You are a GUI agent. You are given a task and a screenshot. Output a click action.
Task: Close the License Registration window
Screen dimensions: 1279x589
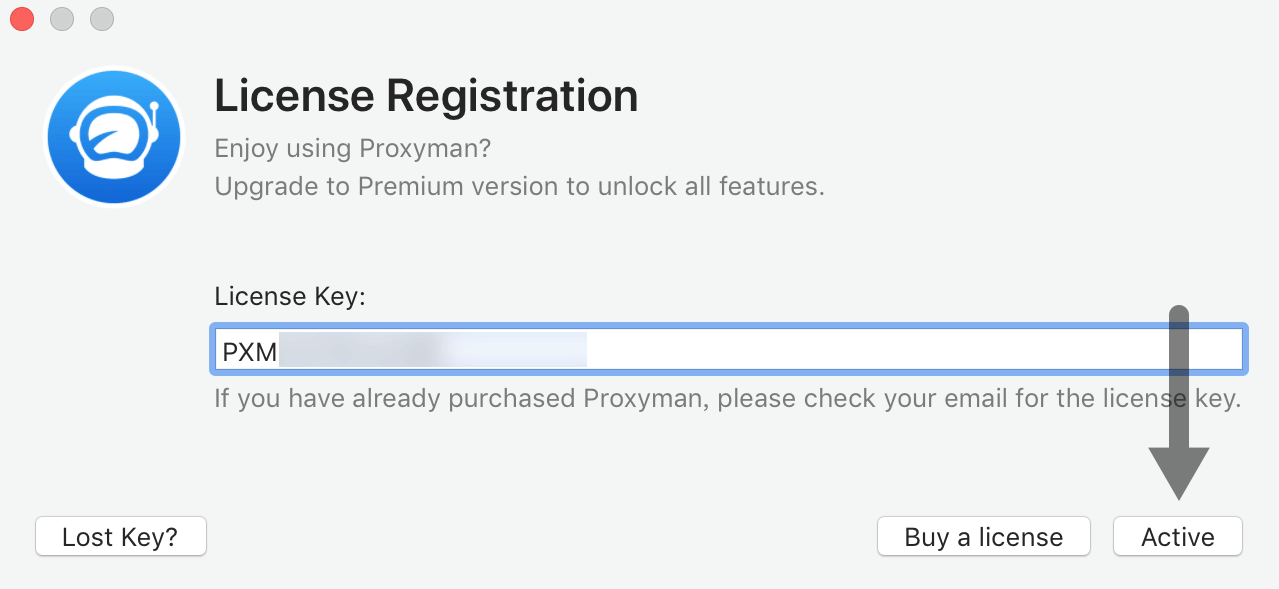(x=22, y=18)
